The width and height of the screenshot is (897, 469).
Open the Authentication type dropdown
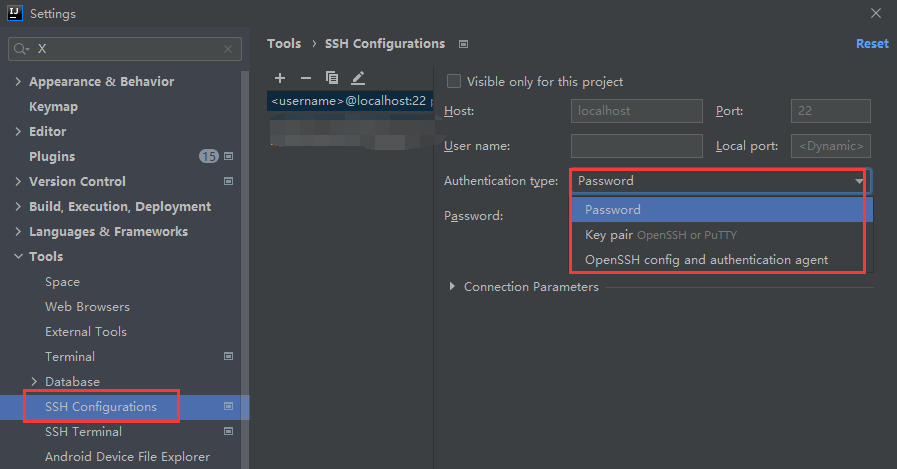721,181
